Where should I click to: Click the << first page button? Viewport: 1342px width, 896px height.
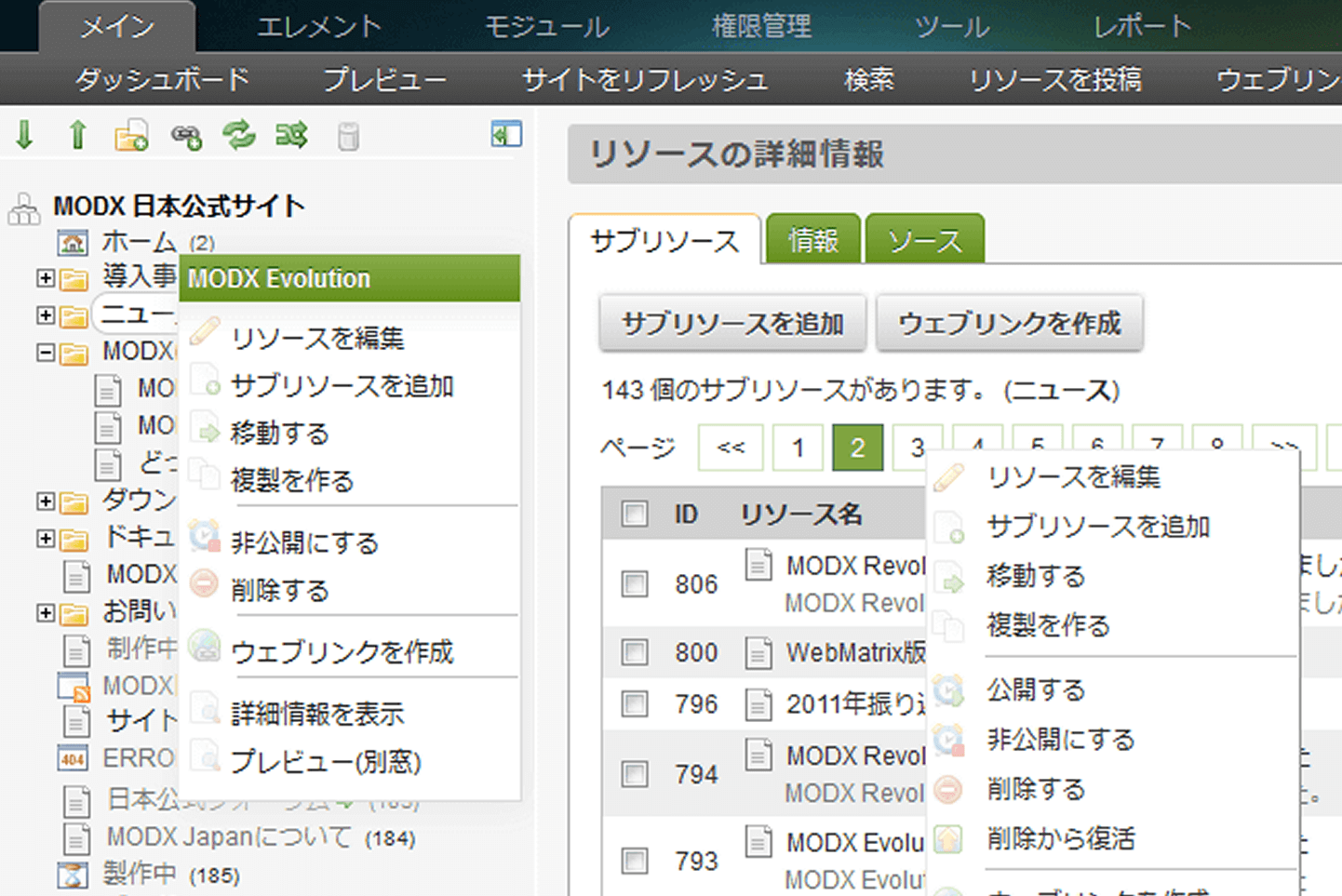pos(731,448)
